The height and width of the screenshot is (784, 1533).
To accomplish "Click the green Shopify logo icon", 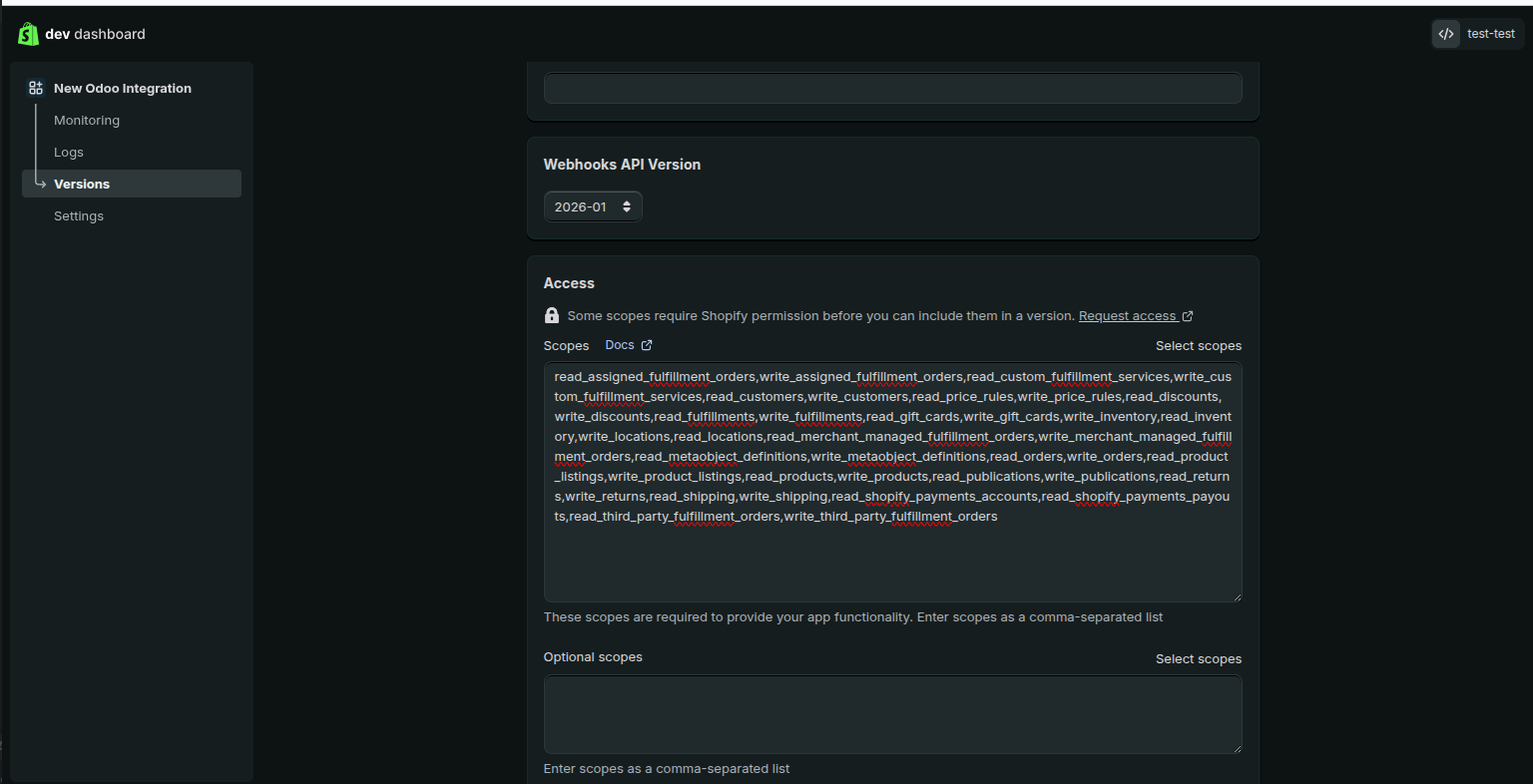I will point(27,33).
